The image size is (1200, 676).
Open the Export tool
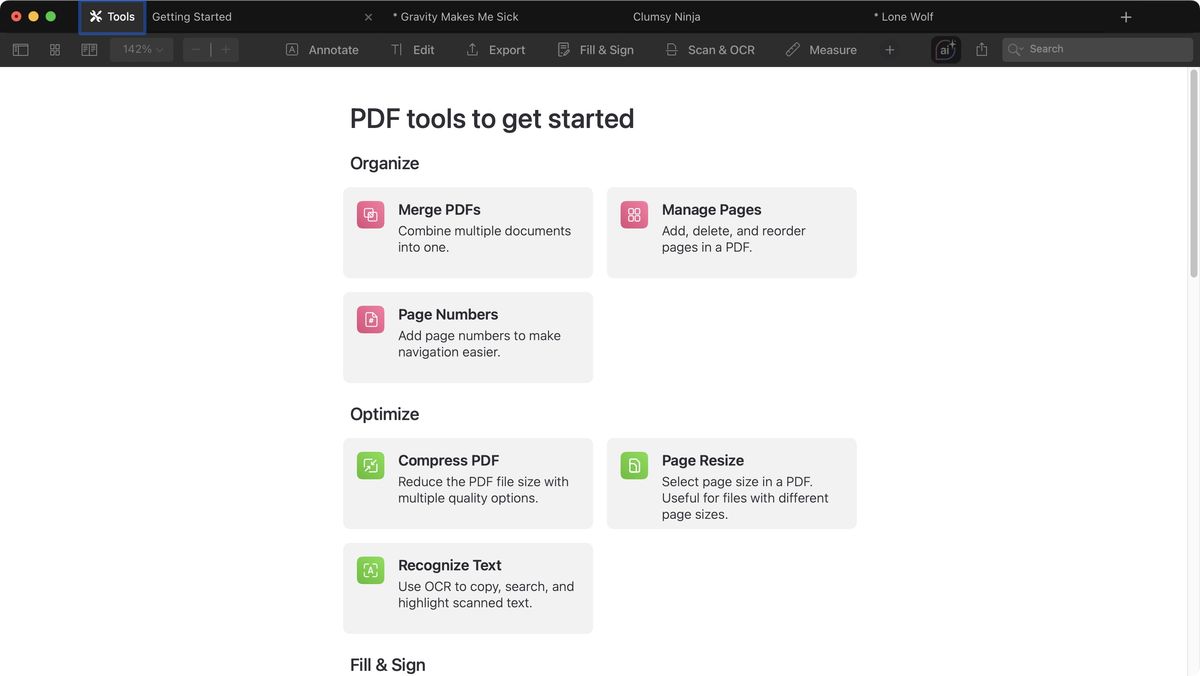click(x=494, y=48)
